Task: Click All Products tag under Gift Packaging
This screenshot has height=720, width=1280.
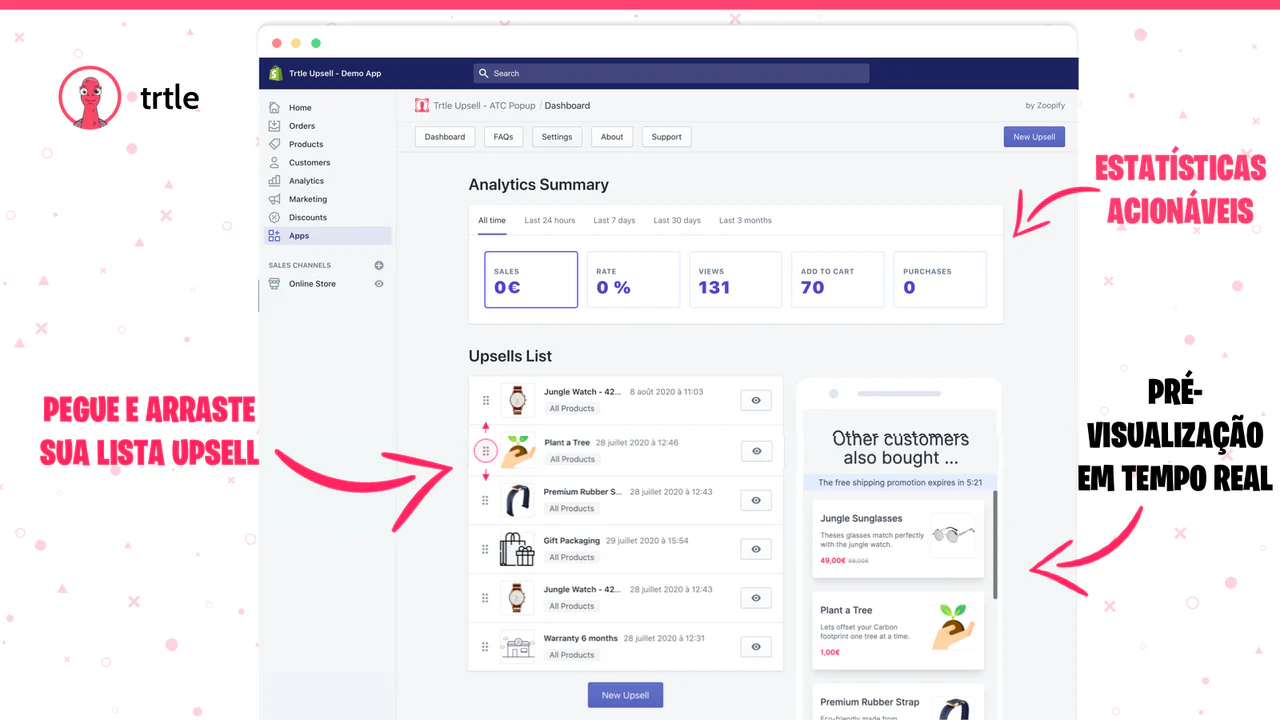Action: [x=571, y=557]
